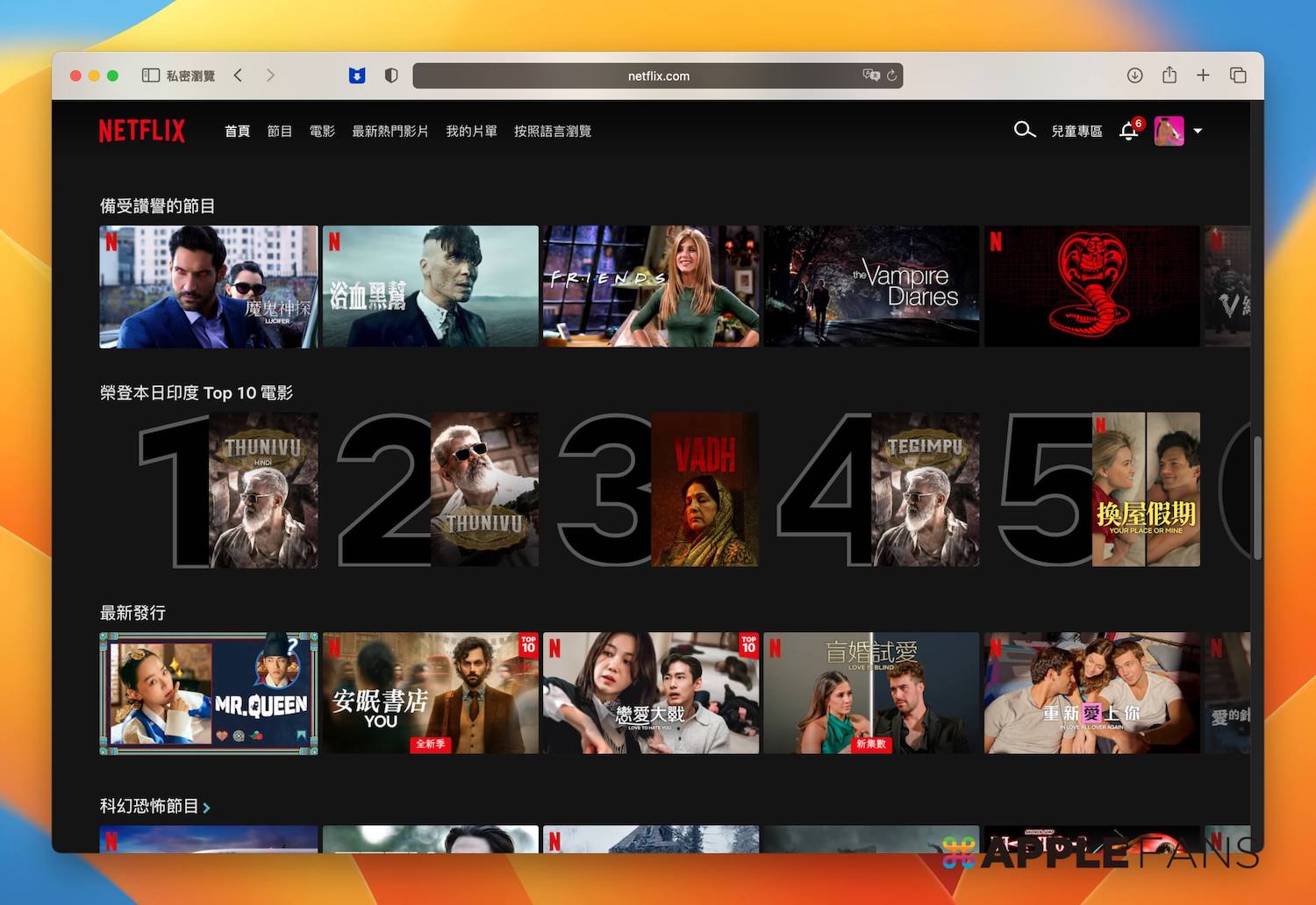Open the privacy report shield icon
The height and width of the screenshot is (905, 1316).
click(391, 75)
